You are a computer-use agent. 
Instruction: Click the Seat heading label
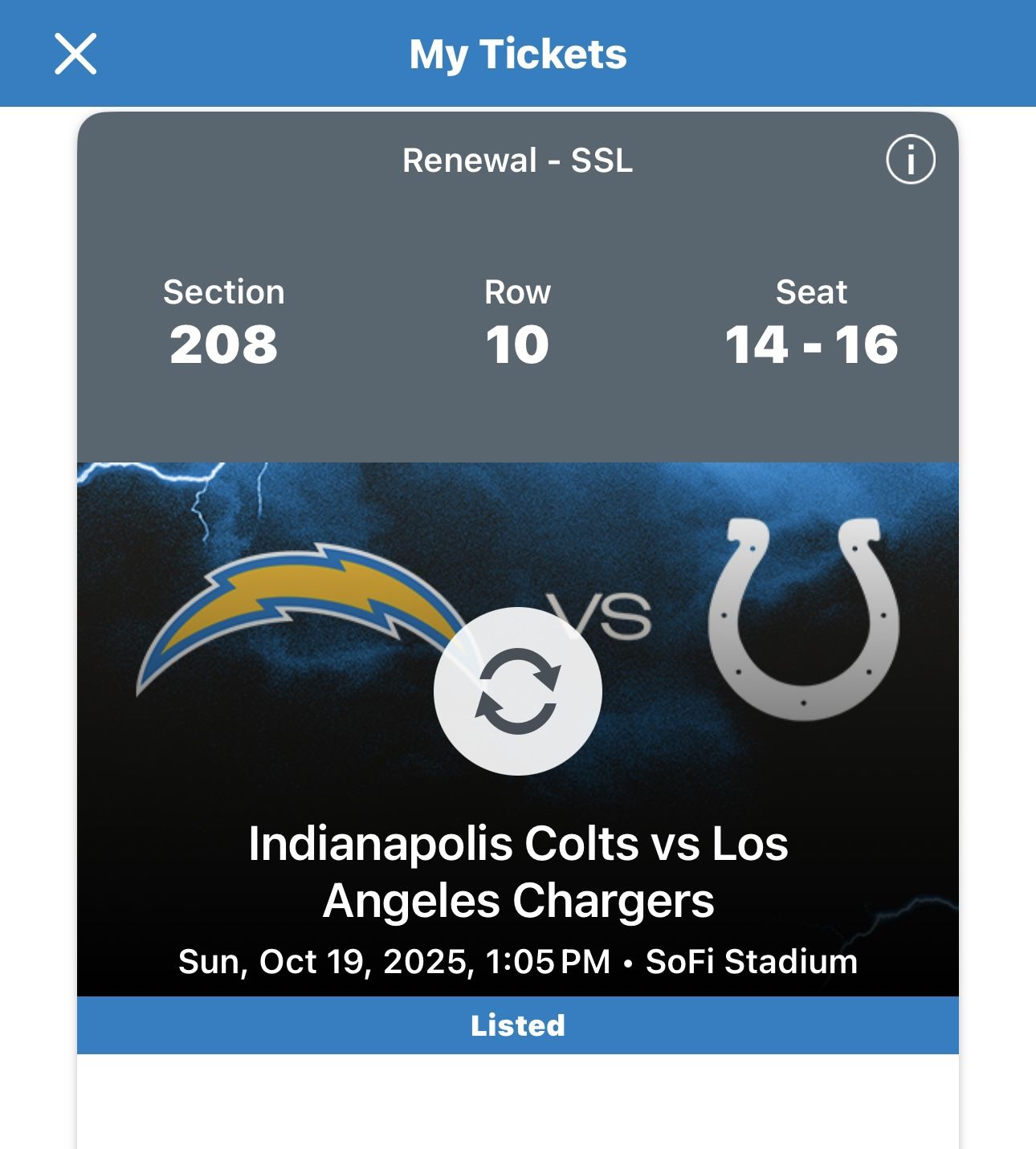click(811, 292)
